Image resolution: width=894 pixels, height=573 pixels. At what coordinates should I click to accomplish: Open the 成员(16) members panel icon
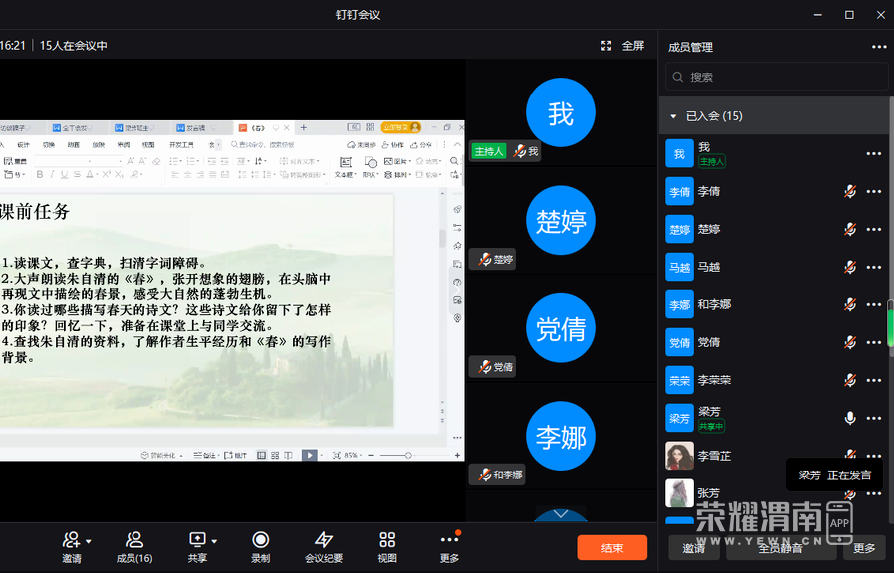134,540
